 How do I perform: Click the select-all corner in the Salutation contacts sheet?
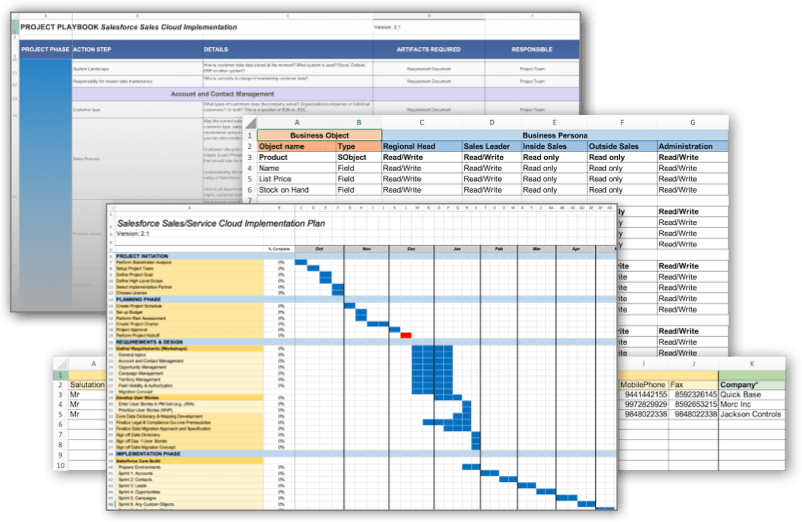[61, 364]
